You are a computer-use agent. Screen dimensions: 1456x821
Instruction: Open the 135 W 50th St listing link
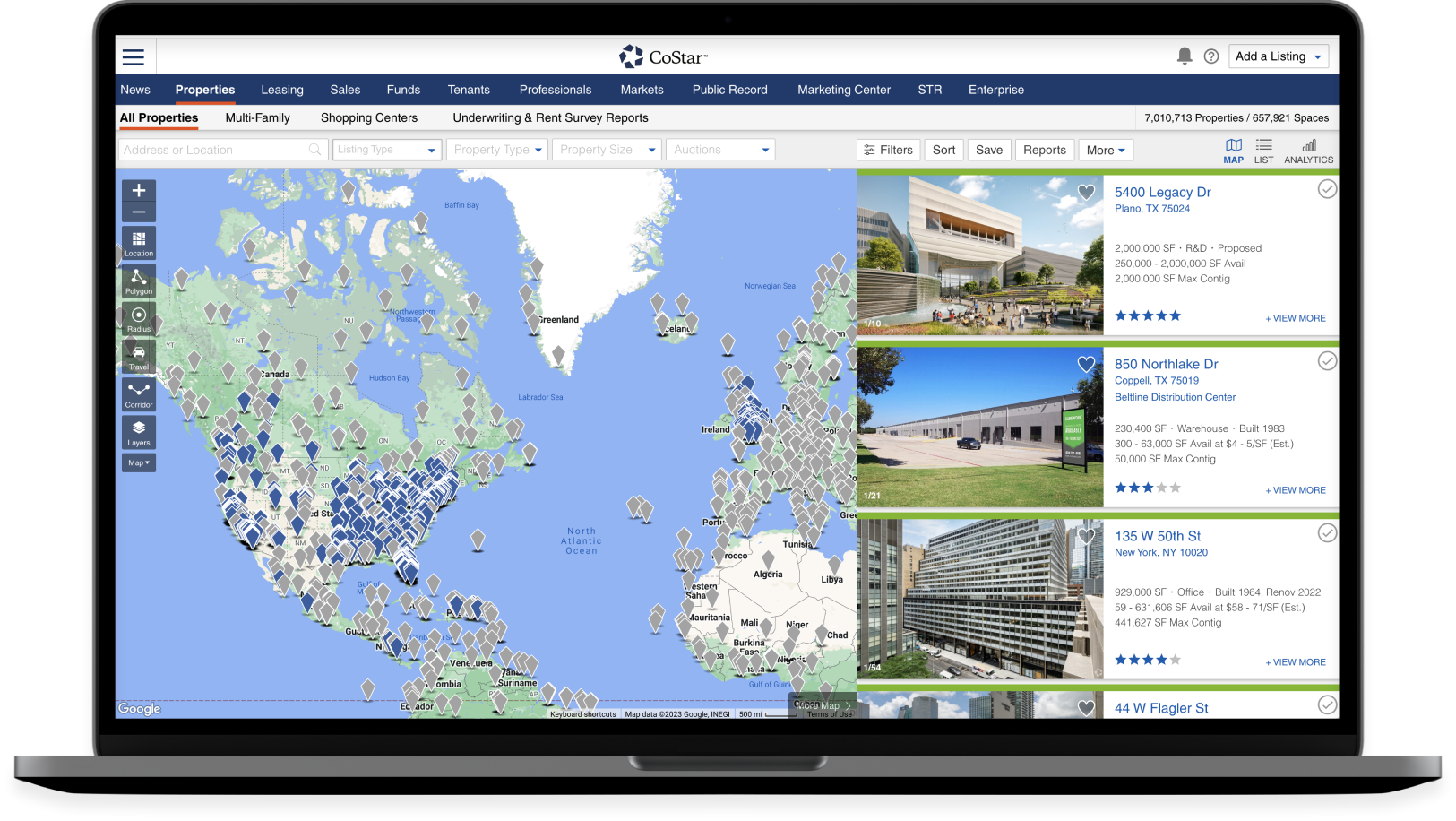point(1157,536)
